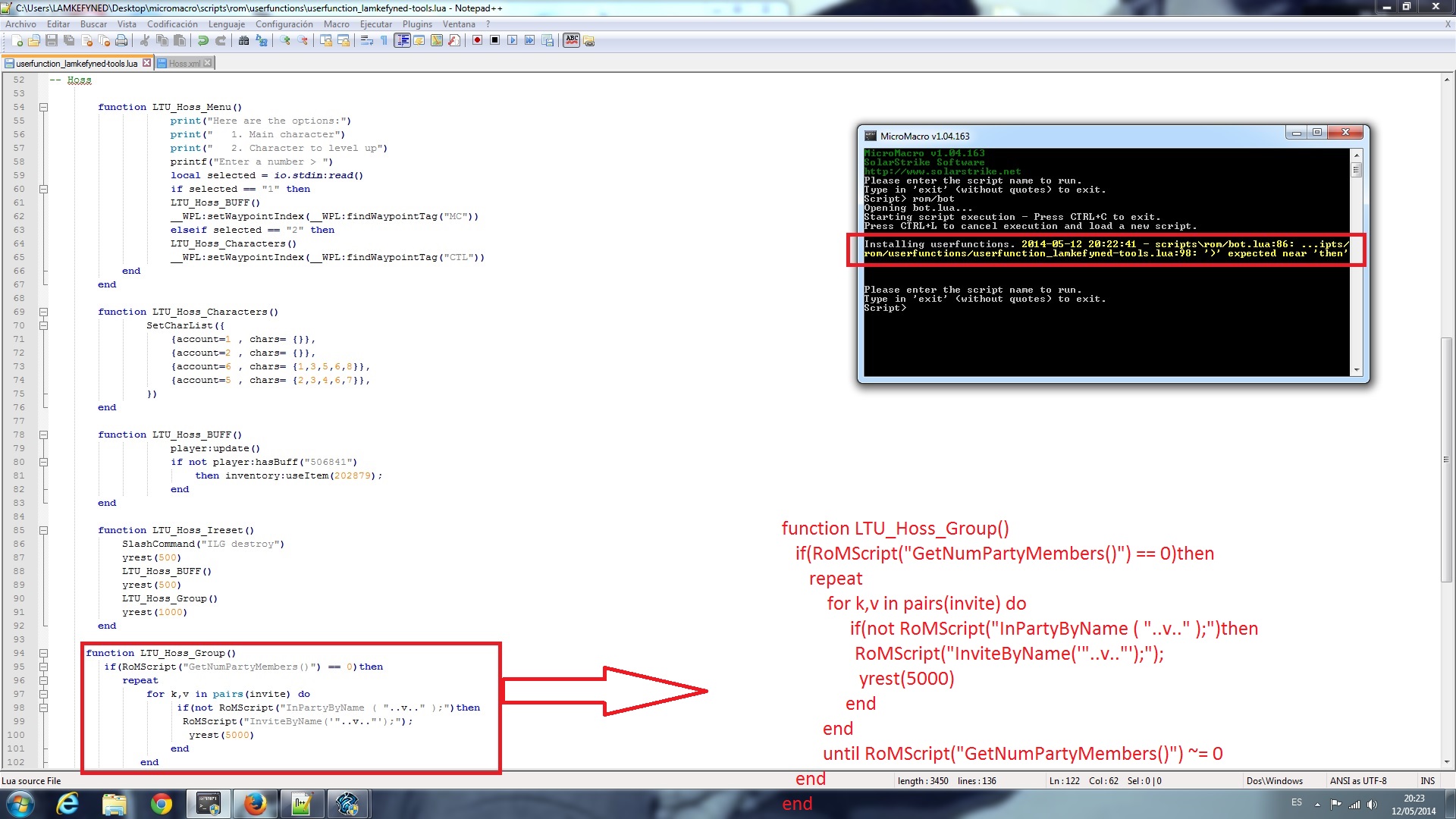The height and width of the screenshot is (819, 1456).
Task: Open Lenguaje menu
Action: coord(227,24)
